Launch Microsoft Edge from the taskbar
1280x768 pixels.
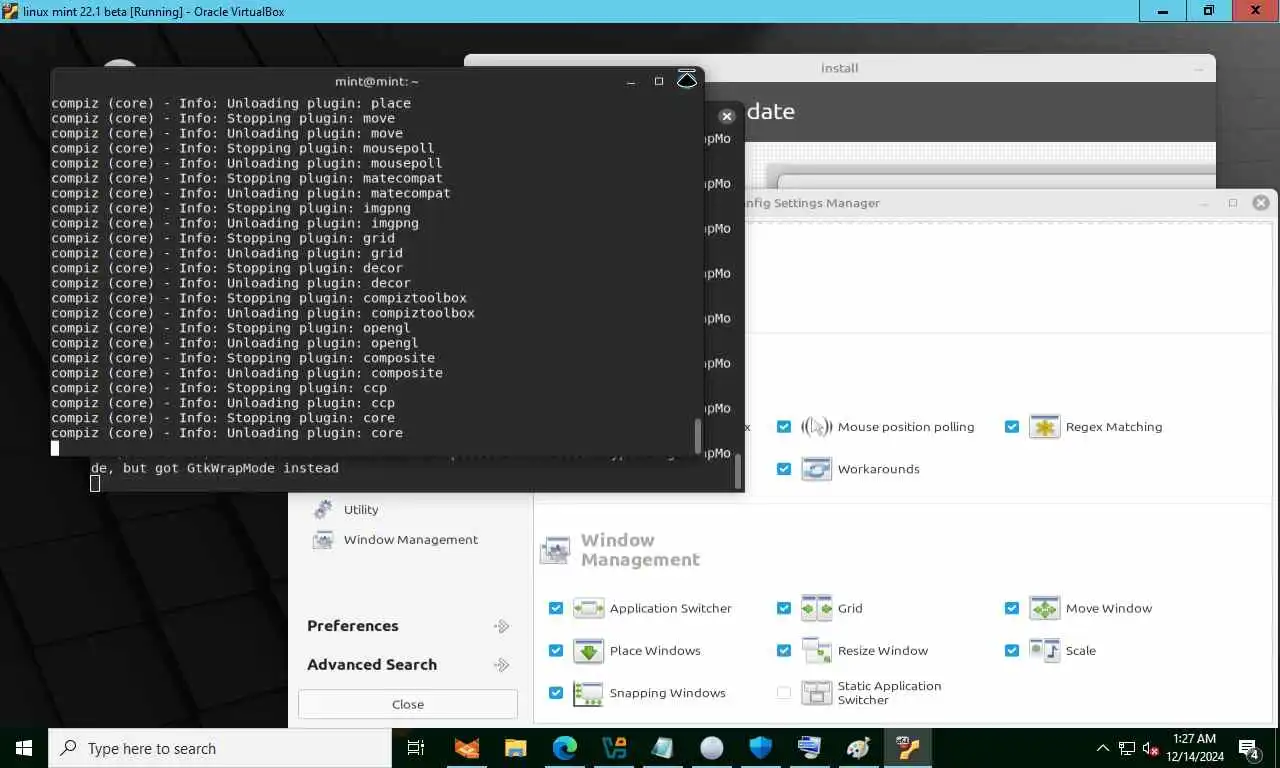(x=565, y=748)
